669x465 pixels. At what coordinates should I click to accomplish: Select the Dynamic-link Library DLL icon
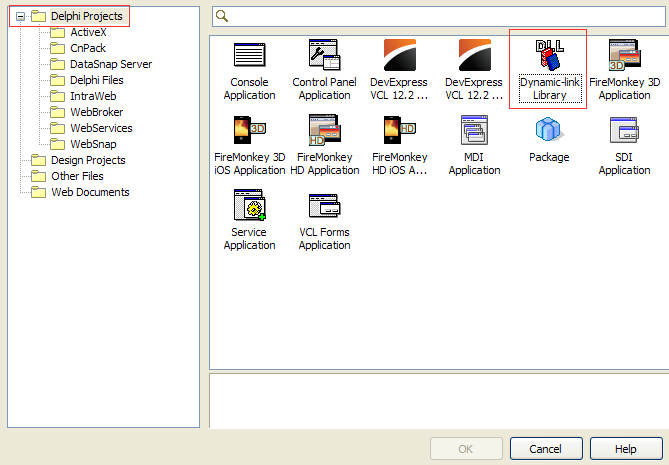tap(550, 55)
